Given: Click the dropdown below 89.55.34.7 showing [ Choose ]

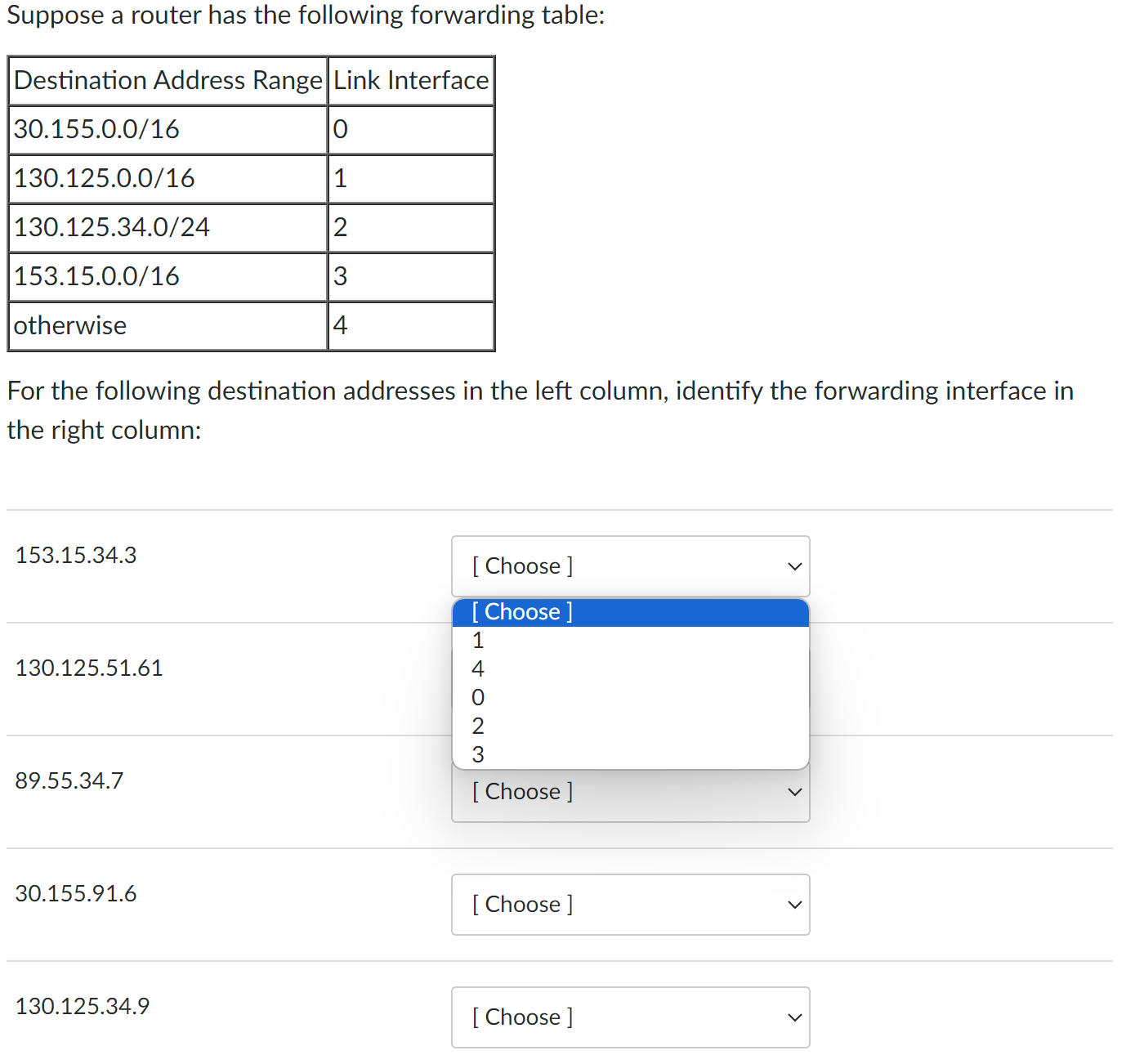Looking at the screenshot, I should [630, 791].
